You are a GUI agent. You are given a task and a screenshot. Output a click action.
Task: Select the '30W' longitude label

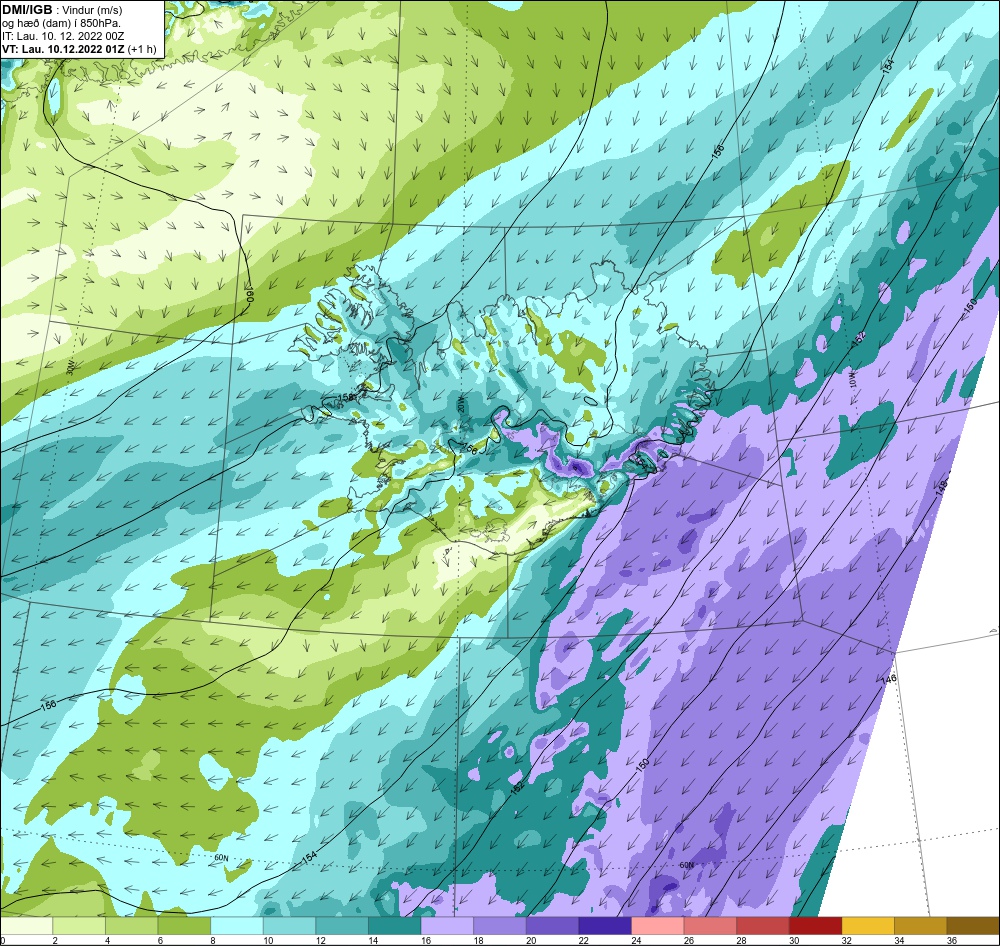70,368
